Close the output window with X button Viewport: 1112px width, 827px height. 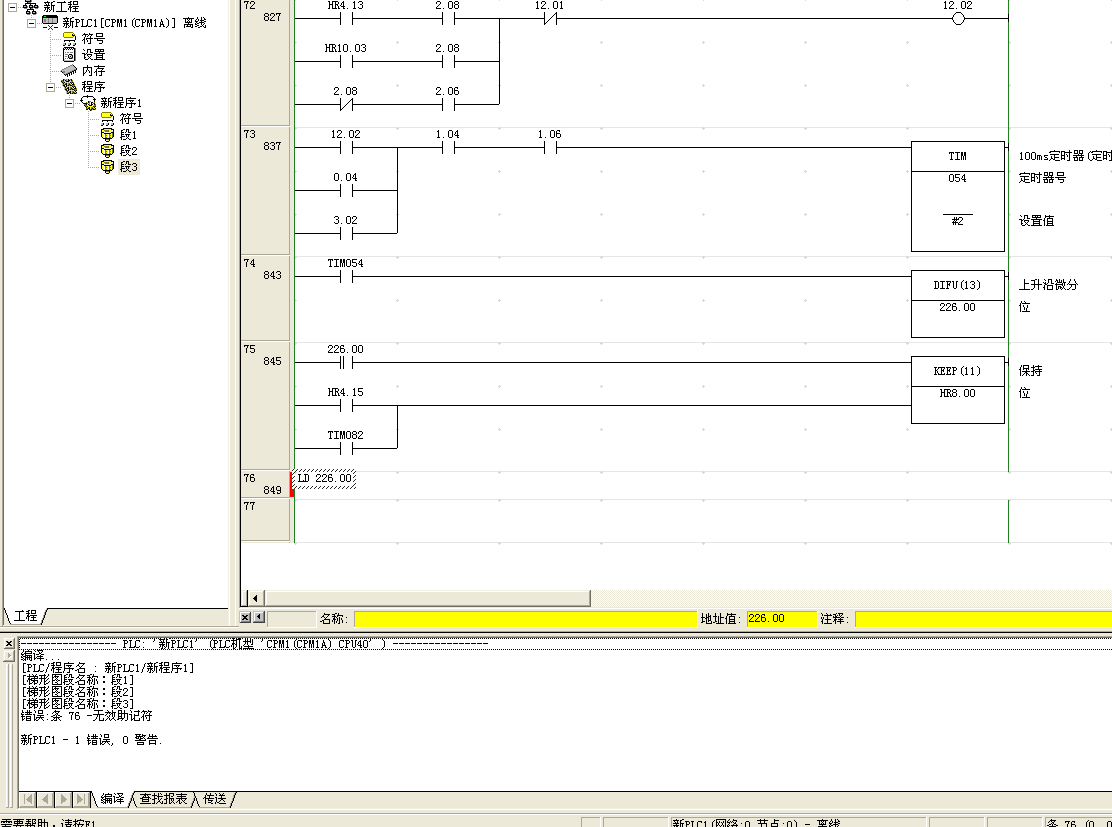[9, 643]
